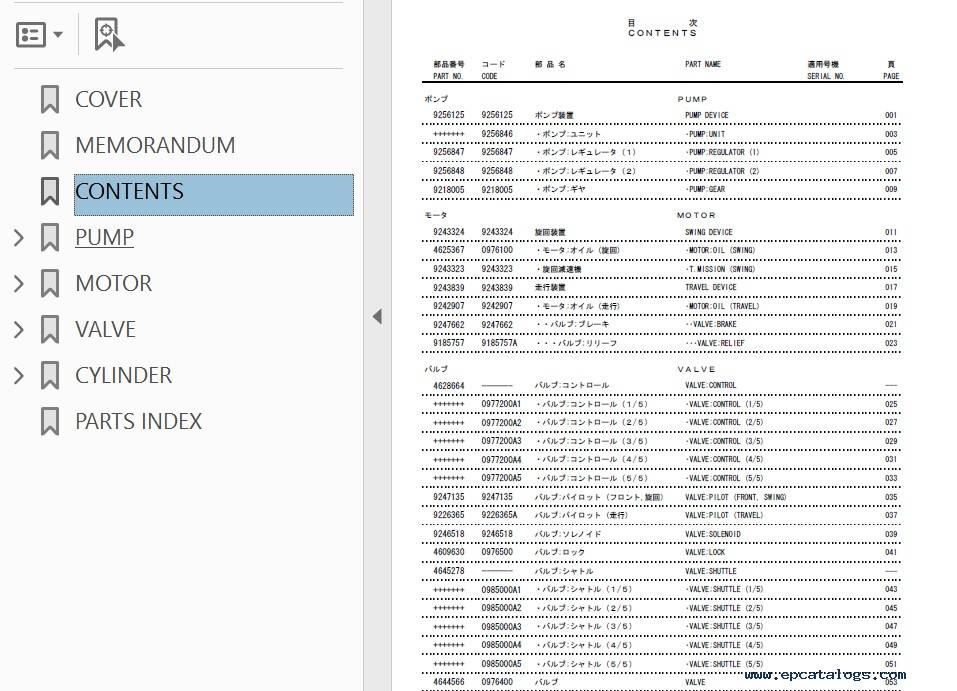Viewport: 957px width, 691px height.
Task: Open the bookmark options list menu
Action: click(39, 34)
